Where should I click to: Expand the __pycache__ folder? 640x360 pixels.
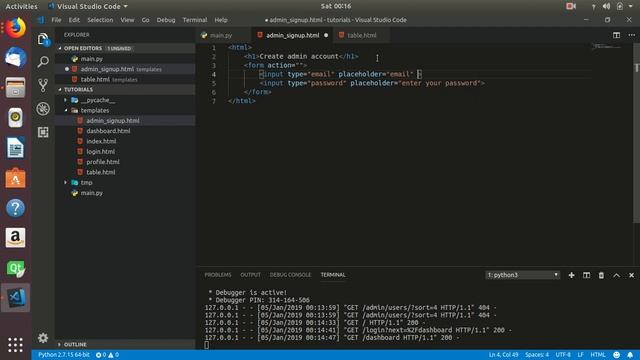pos(65,100)
